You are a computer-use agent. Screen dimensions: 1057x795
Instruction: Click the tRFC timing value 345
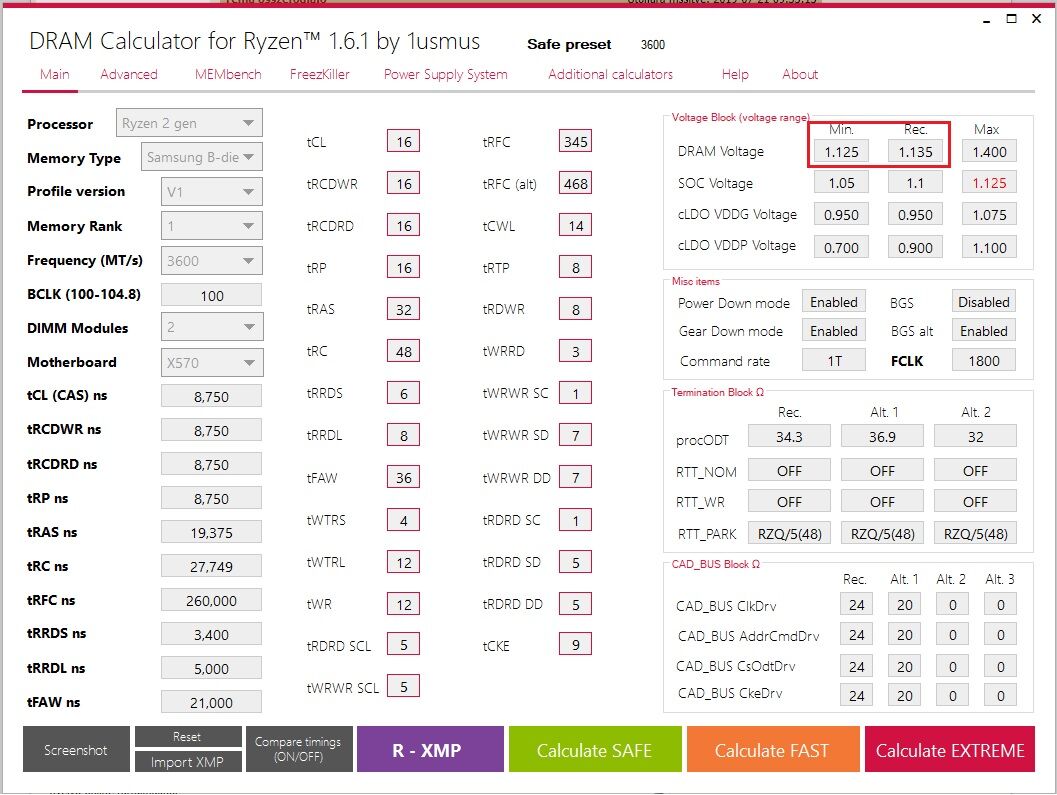(x=576, y=142)
